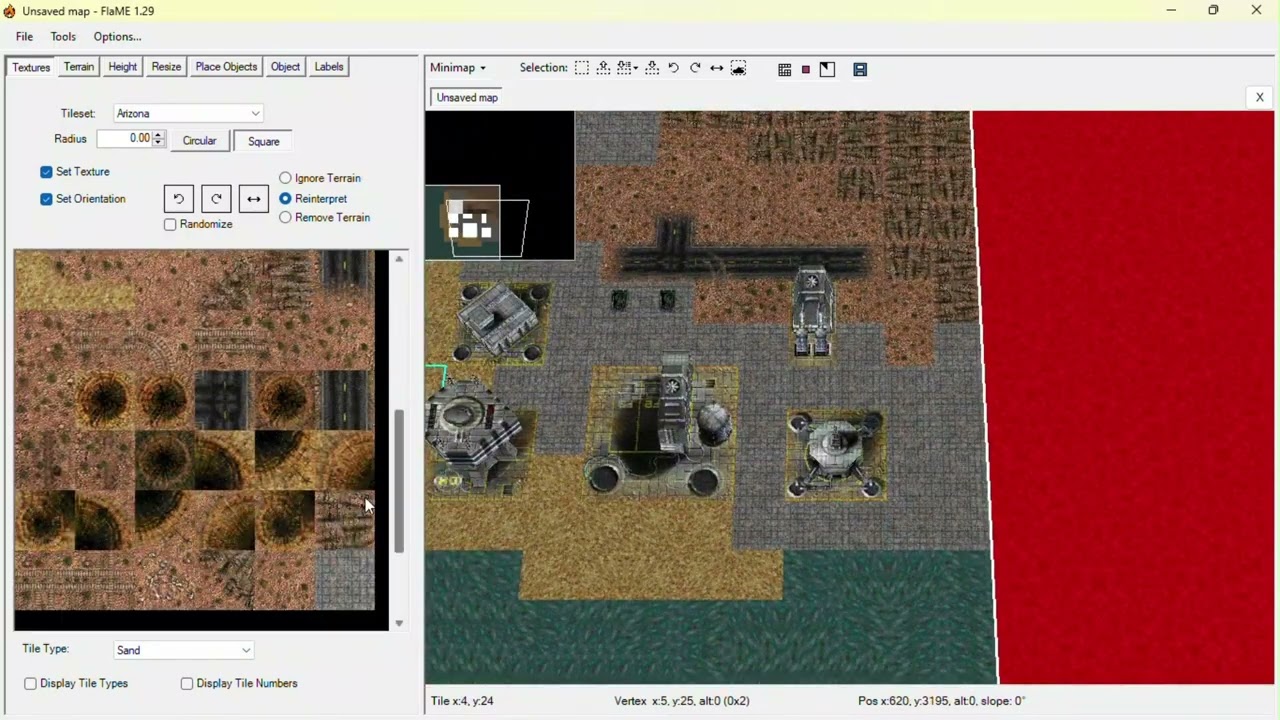
Task: Enable Display Tile Types checkbox
Action: pos(30,683)
